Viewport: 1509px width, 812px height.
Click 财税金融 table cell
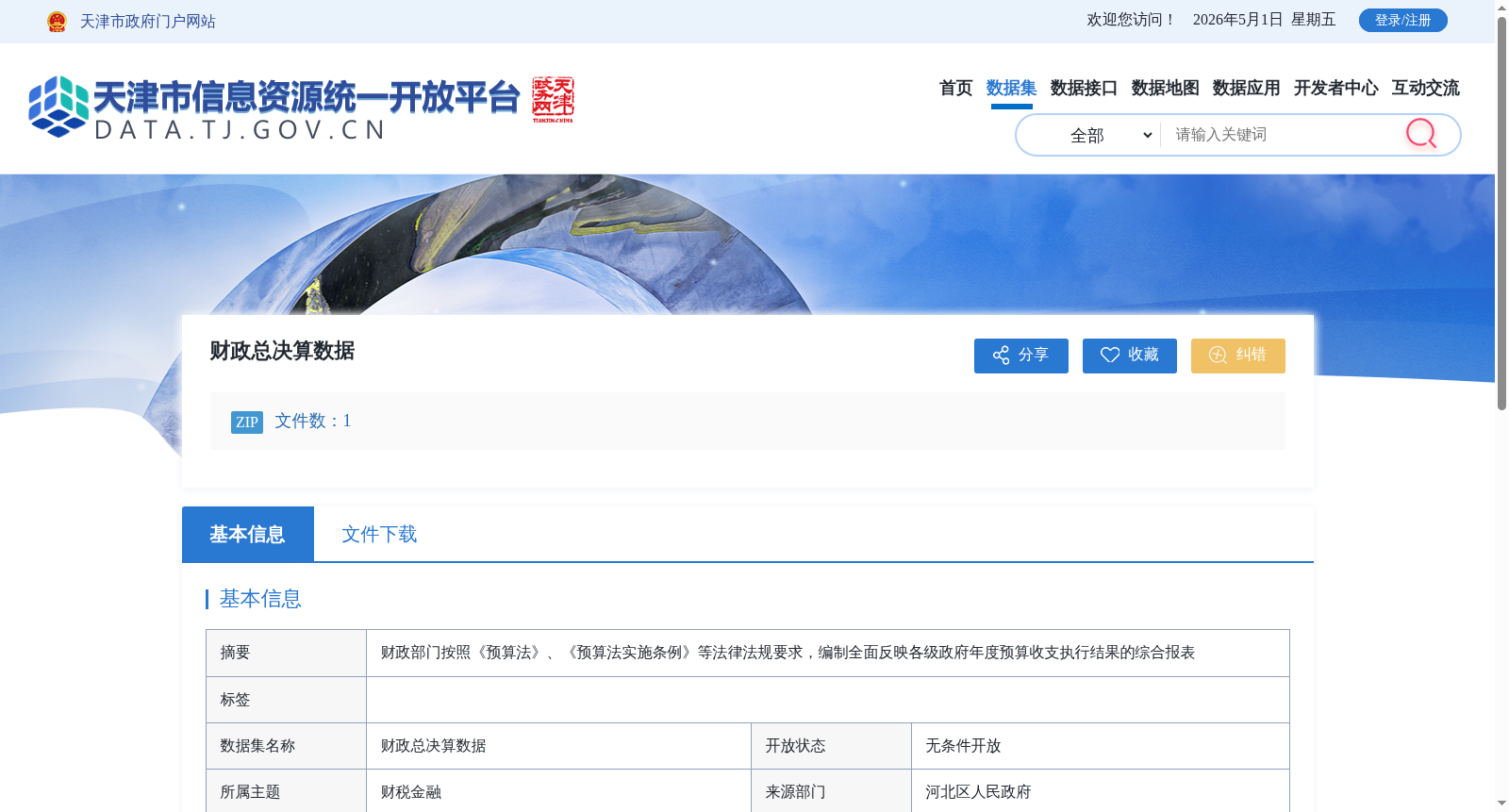(x=558, y=792)
